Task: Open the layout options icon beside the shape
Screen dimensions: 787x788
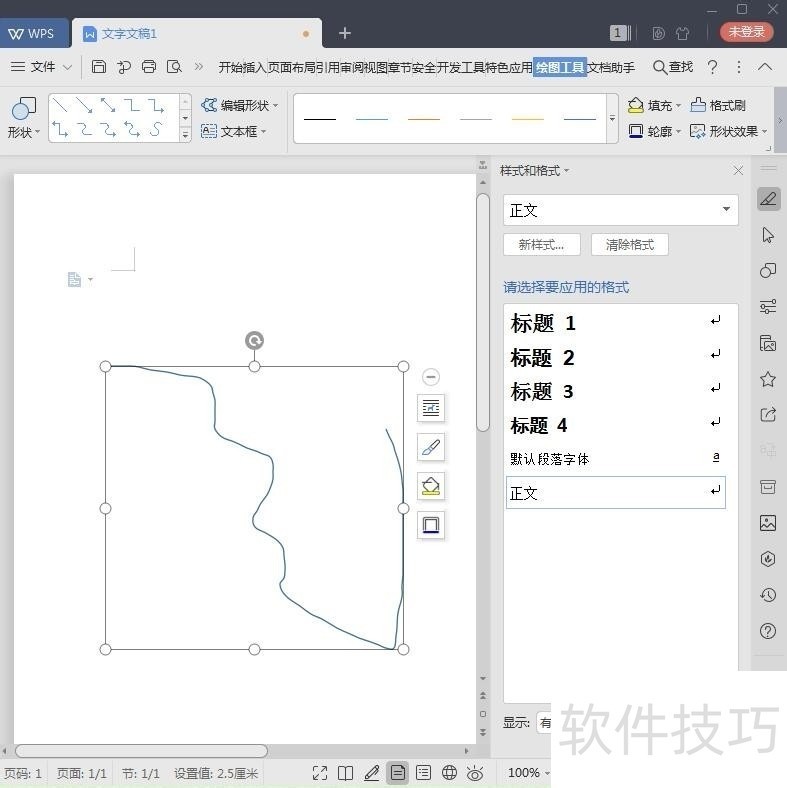Action: coord(431,408)
